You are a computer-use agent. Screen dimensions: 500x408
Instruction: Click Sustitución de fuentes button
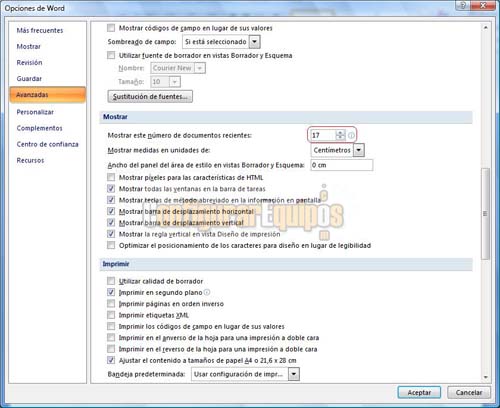(150, 97)
